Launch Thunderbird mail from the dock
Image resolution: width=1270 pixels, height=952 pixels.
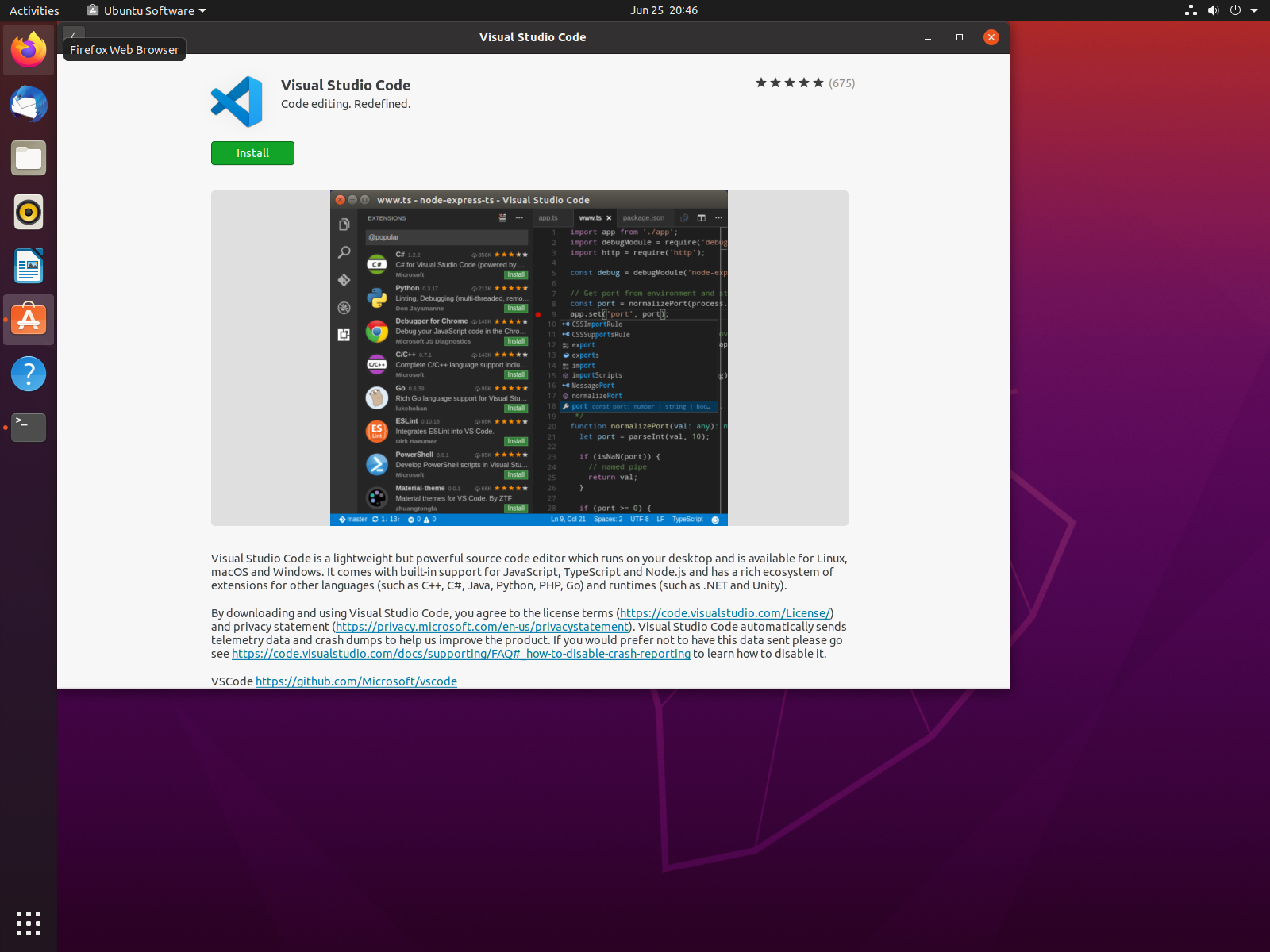pos(29,104)
